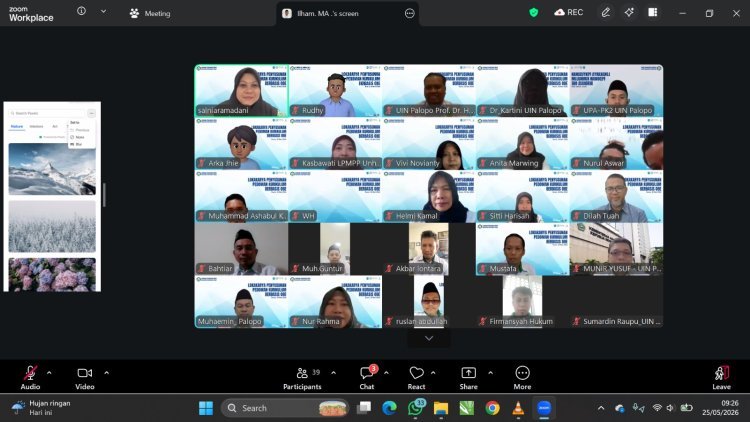The width and height of the screenshot is (750, 422).
Task: Open File Explorer from the taskbar
Action: pyautogui.click(x=441, y=408)
